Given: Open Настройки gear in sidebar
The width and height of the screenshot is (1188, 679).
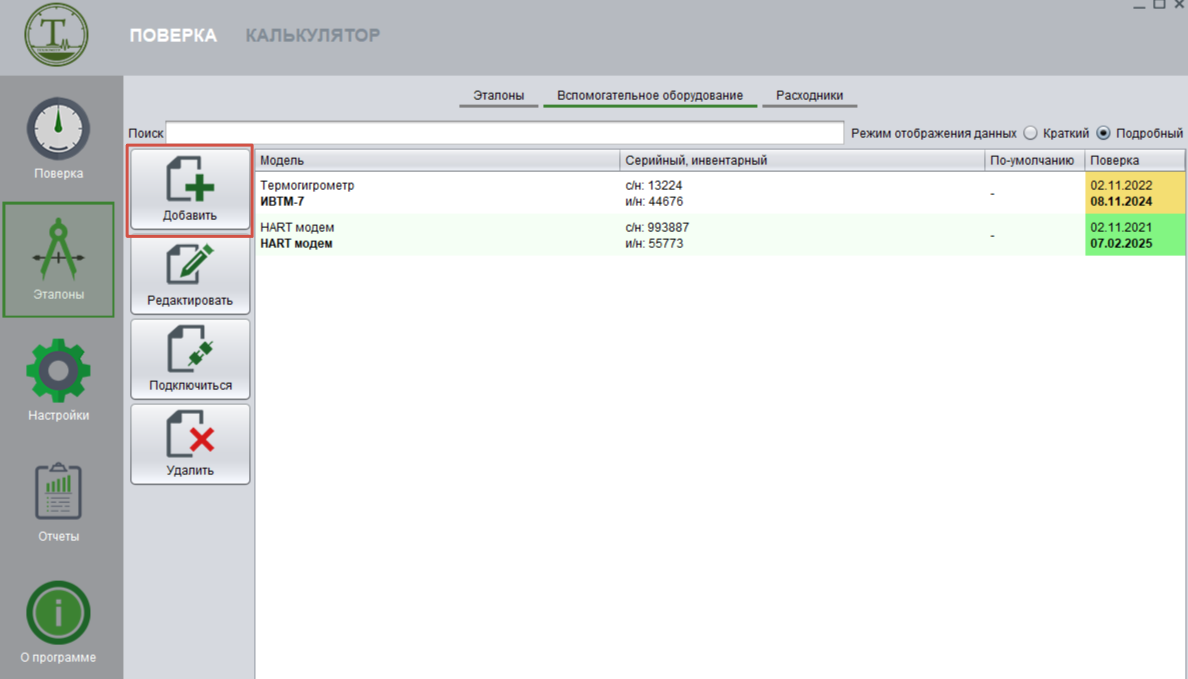Looking at the screenshot, I should [x=58, y=371].
